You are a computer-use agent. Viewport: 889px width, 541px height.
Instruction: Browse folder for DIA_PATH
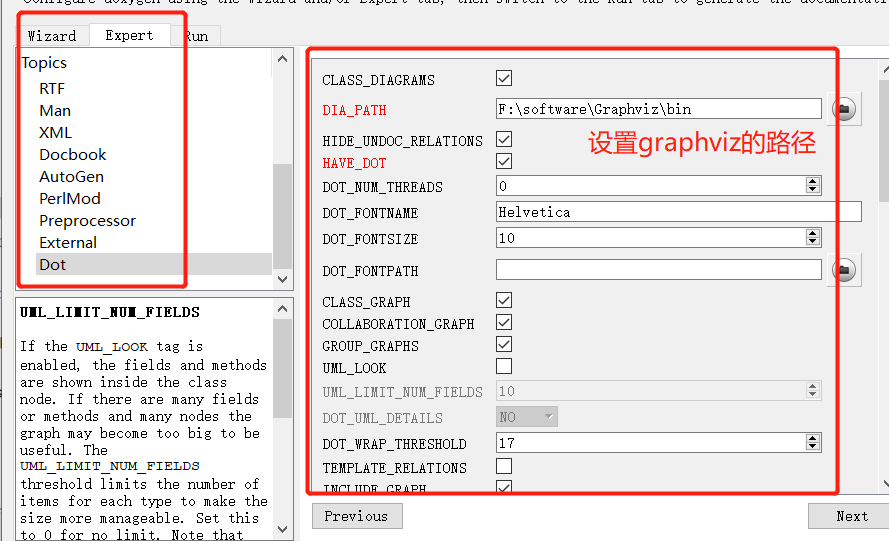[844, 109]
